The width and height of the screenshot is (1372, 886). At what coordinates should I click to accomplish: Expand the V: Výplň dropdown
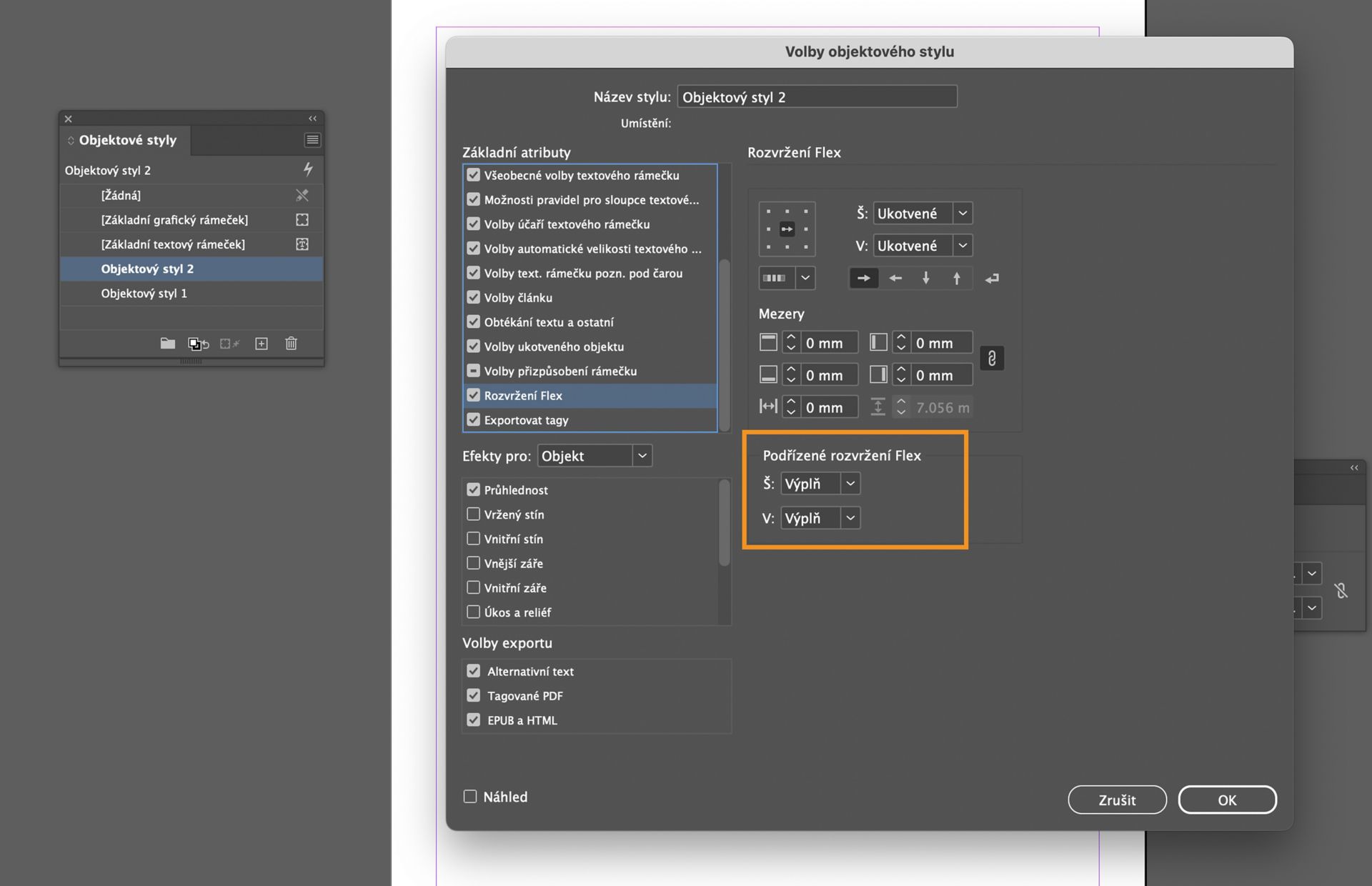820,518
